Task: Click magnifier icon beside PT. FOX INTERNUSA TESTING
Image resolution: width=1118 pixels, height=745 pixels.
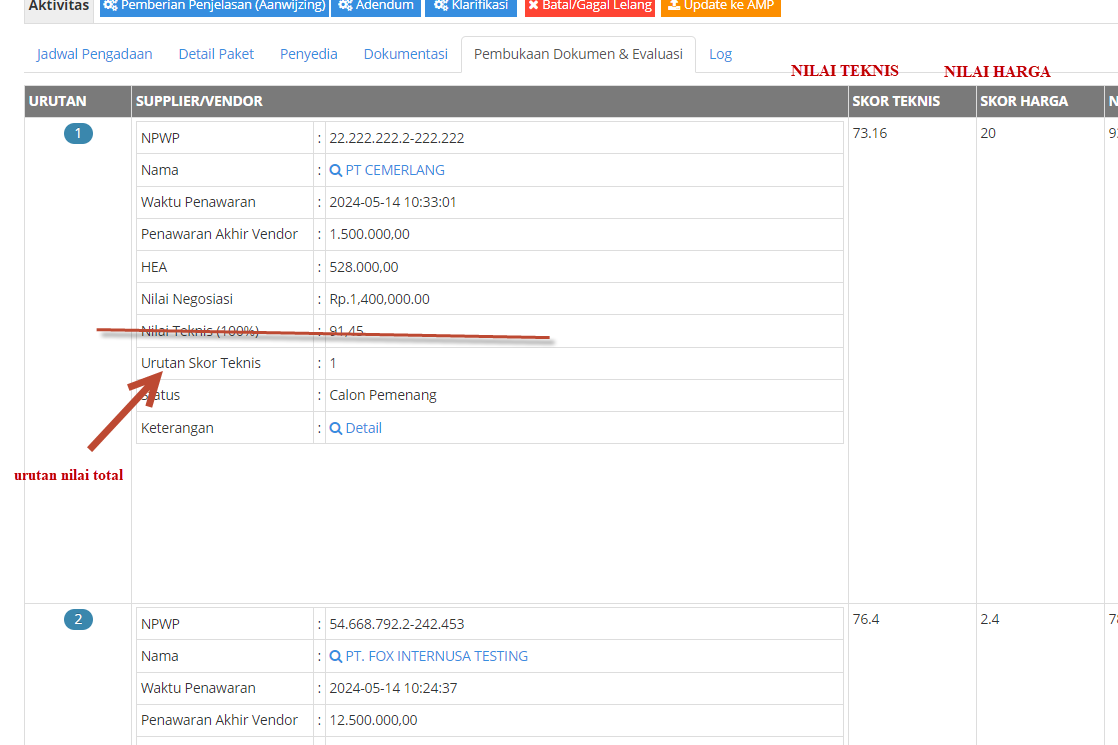Action: pos(336,657)
